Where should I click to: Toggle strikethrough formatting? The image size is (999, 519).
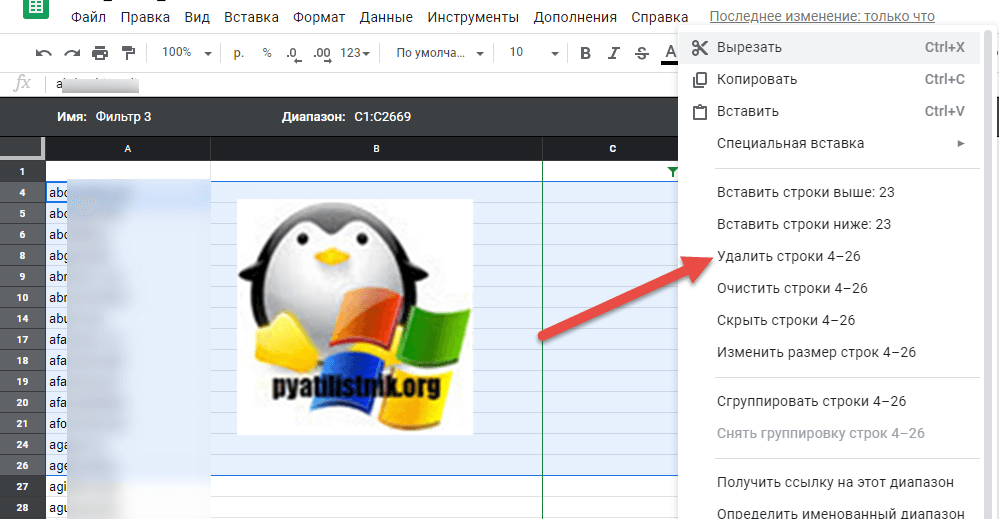tap(642, 53)
